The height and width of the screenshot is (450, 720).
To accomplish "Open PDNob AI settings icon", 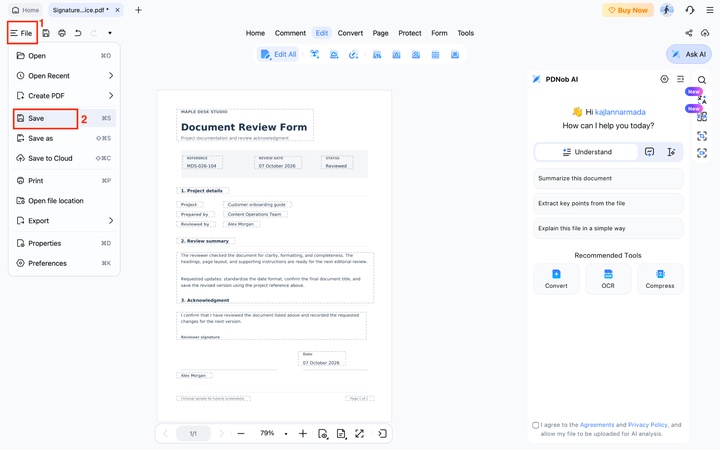I will tap(664, 79).
